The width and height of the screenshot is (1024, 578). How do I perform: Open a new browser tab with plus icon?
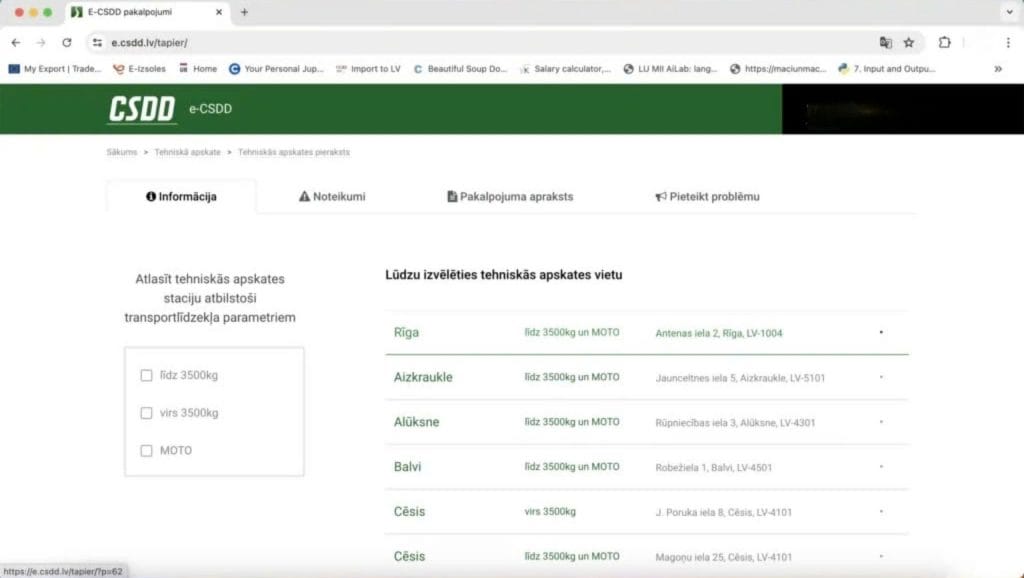click(244, 12)
